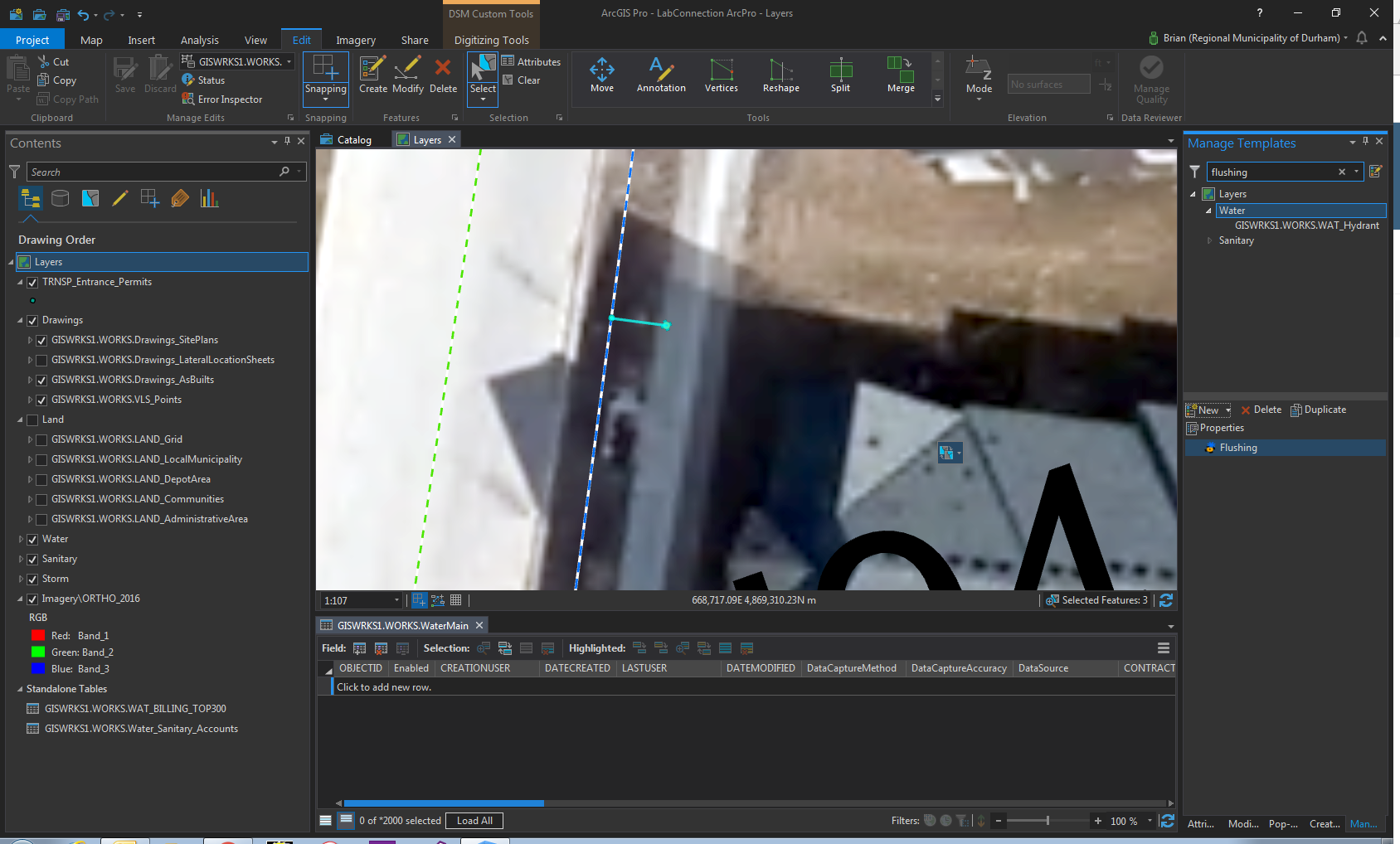The height and width of the screenshot is (844, 1400).
Task: Click to add new table row
Action: 384,687
